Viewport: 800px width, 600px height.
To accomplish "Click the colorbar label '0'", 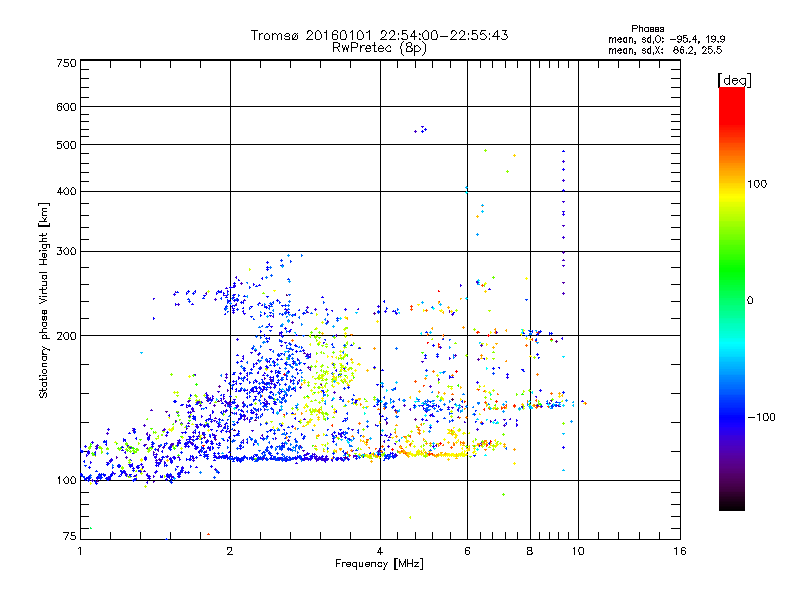I will [x=750, y=301].
